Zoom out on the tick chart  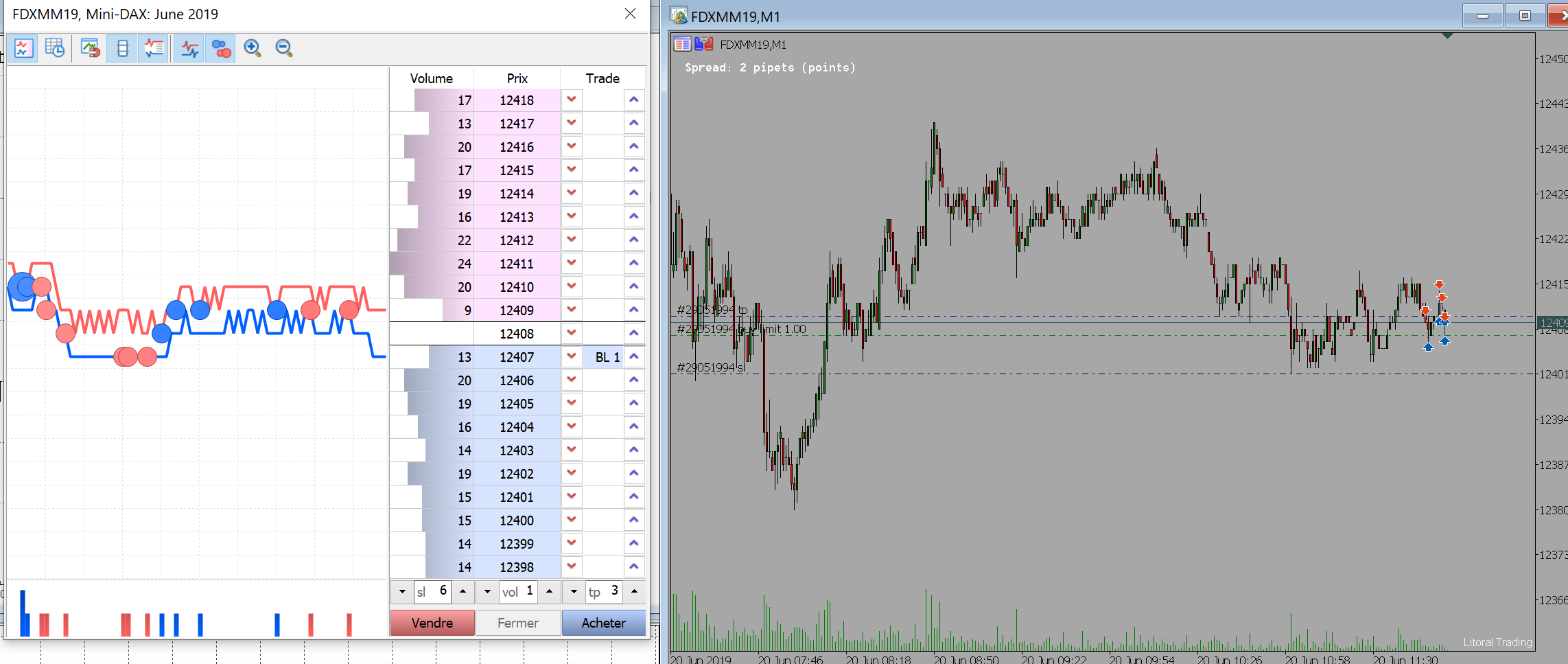pos(283,49)
